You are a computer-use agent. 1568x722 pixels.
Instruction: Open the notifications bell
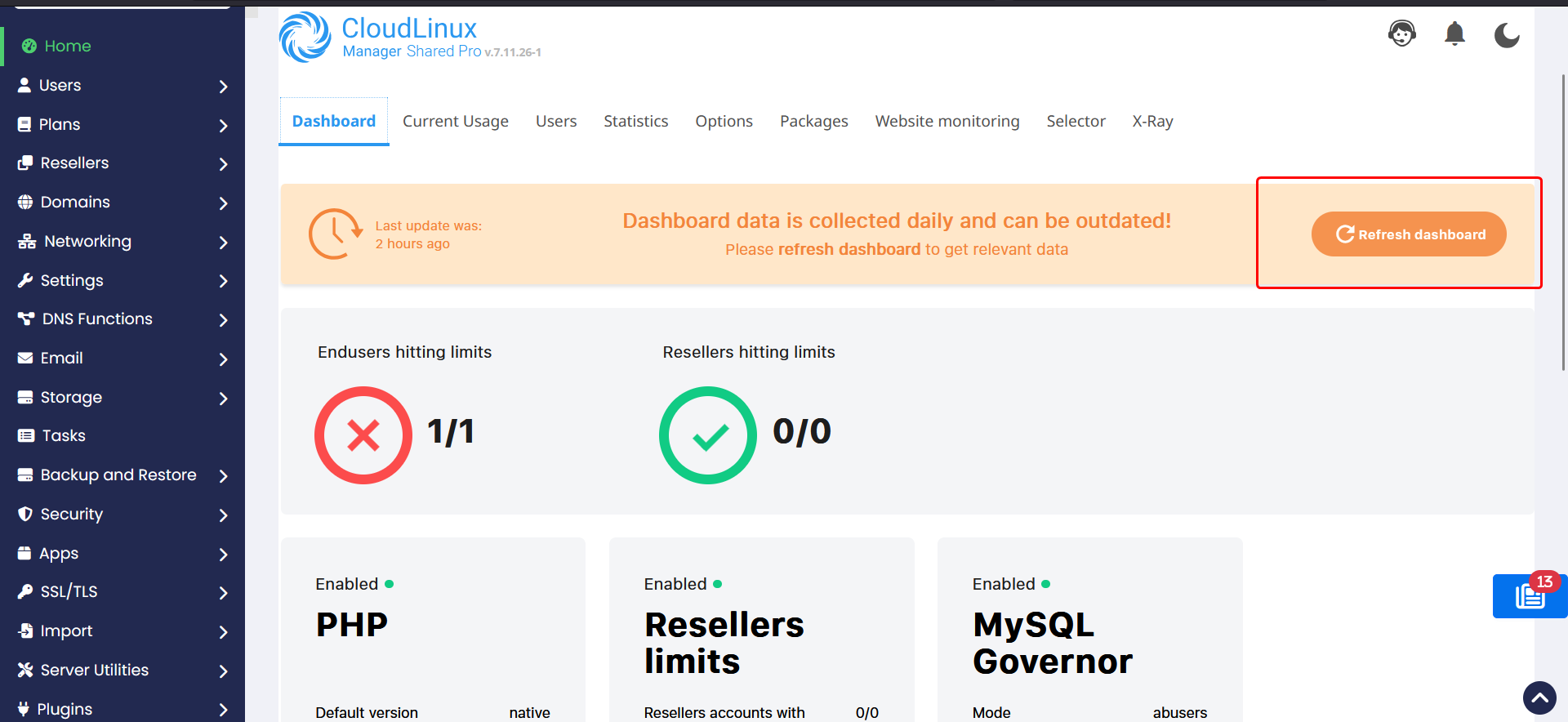[1454, 34]
